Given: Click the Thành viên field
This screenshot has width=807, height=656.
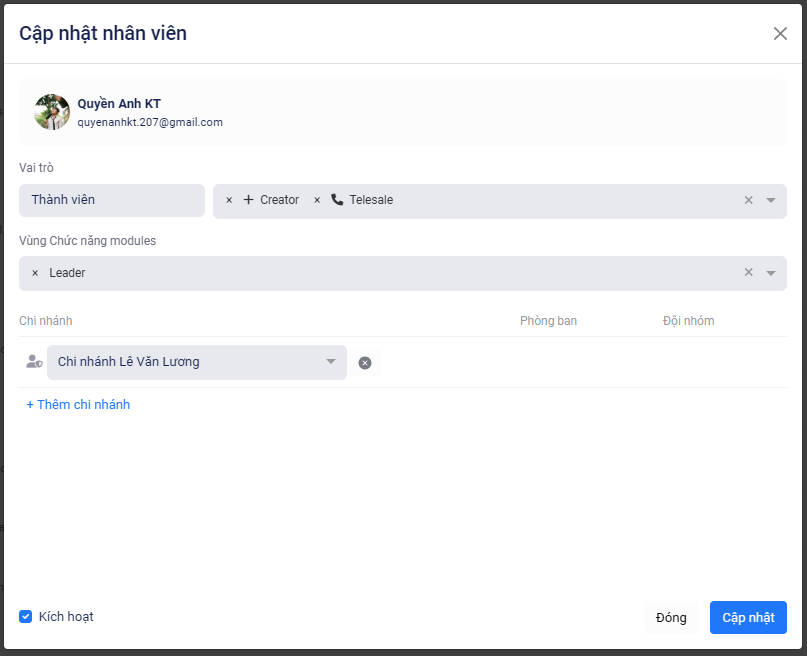Looking at the screenshot, I should click(111, 200).
